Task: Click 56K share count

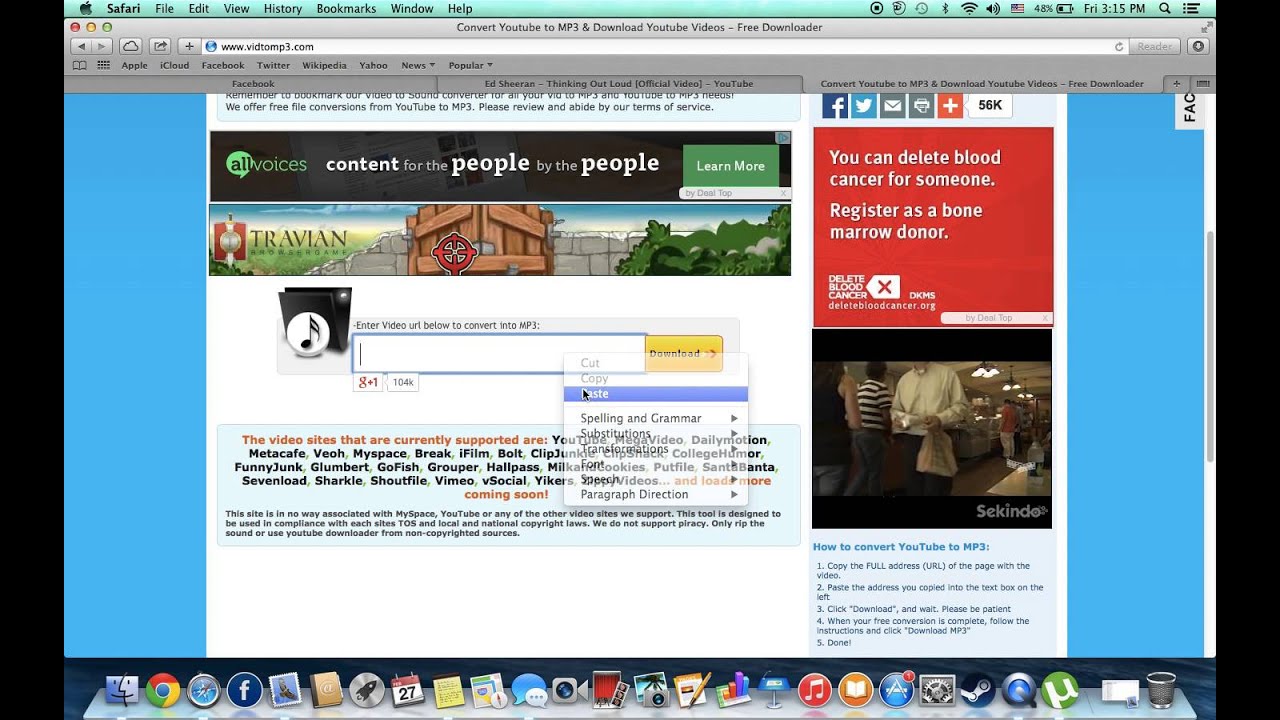Action: (990, 105)
